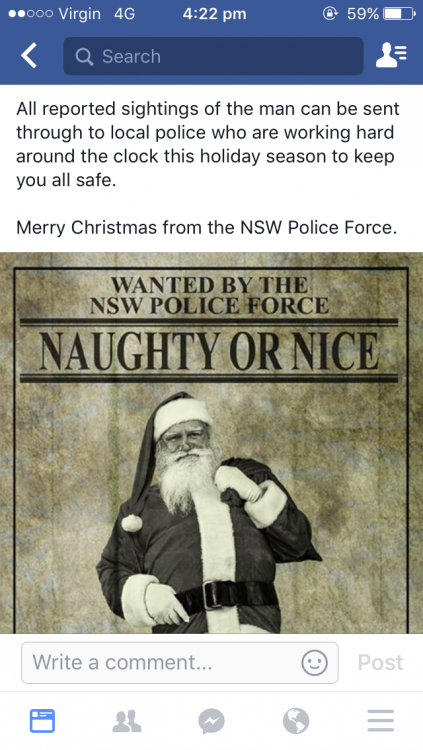This screenshot has height=750, width=423.
Task: Tap the NAUGHTY OR NICE poster heading
Action: pyautogui.click(x=209, y=352)
